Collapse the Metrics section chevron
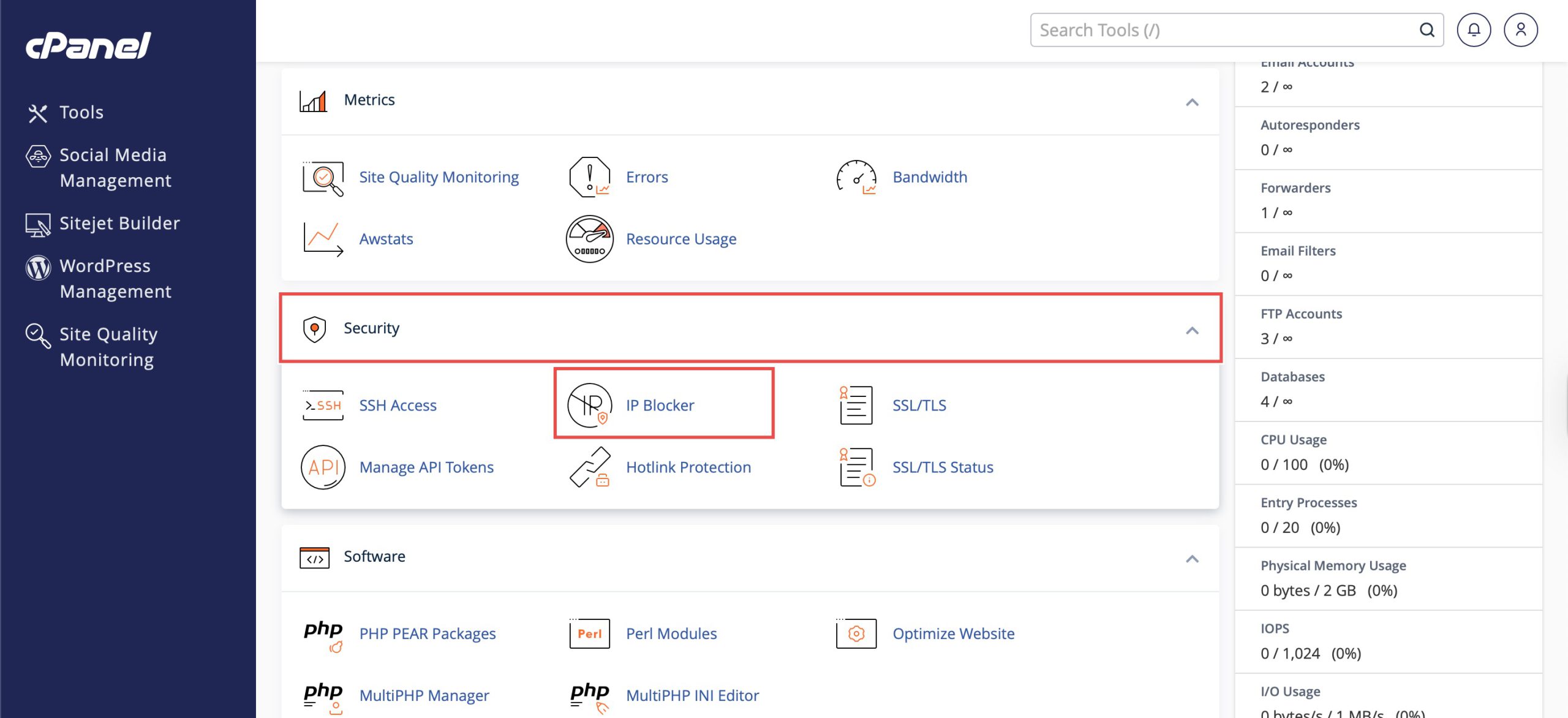This screenshot has height=718, width=1568. pyautogui.click(x=1191, y=102)
